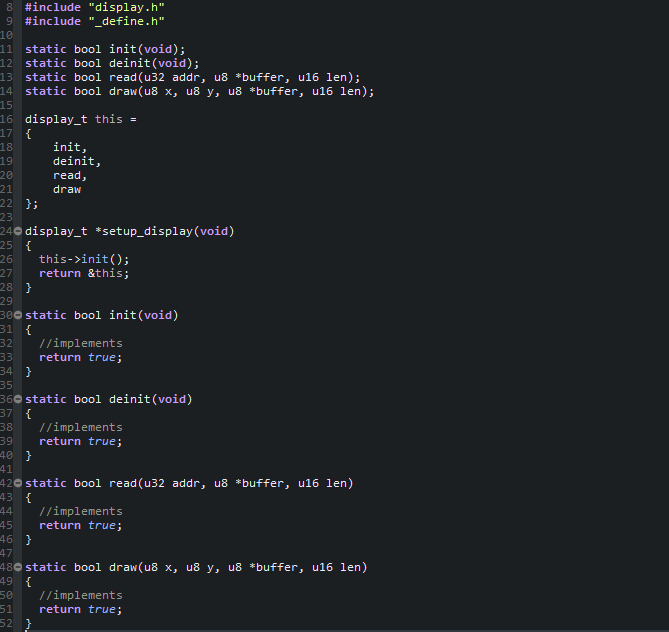The image size is (669, 632).
Task: Collapse the setup_display function fold marker
Action: tap(18, 231)
